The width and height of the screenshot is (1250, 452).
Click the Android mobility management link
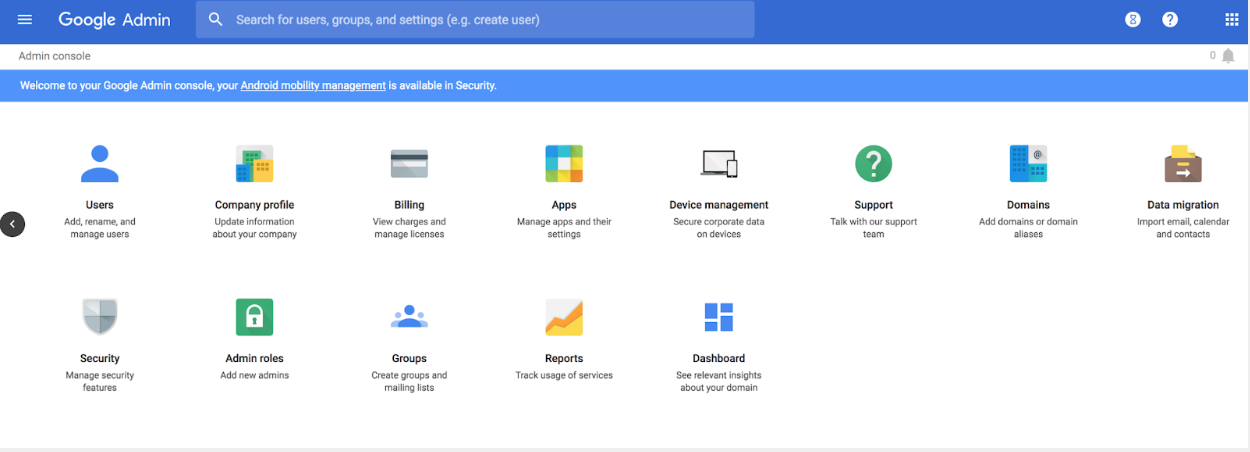[313, 86]
